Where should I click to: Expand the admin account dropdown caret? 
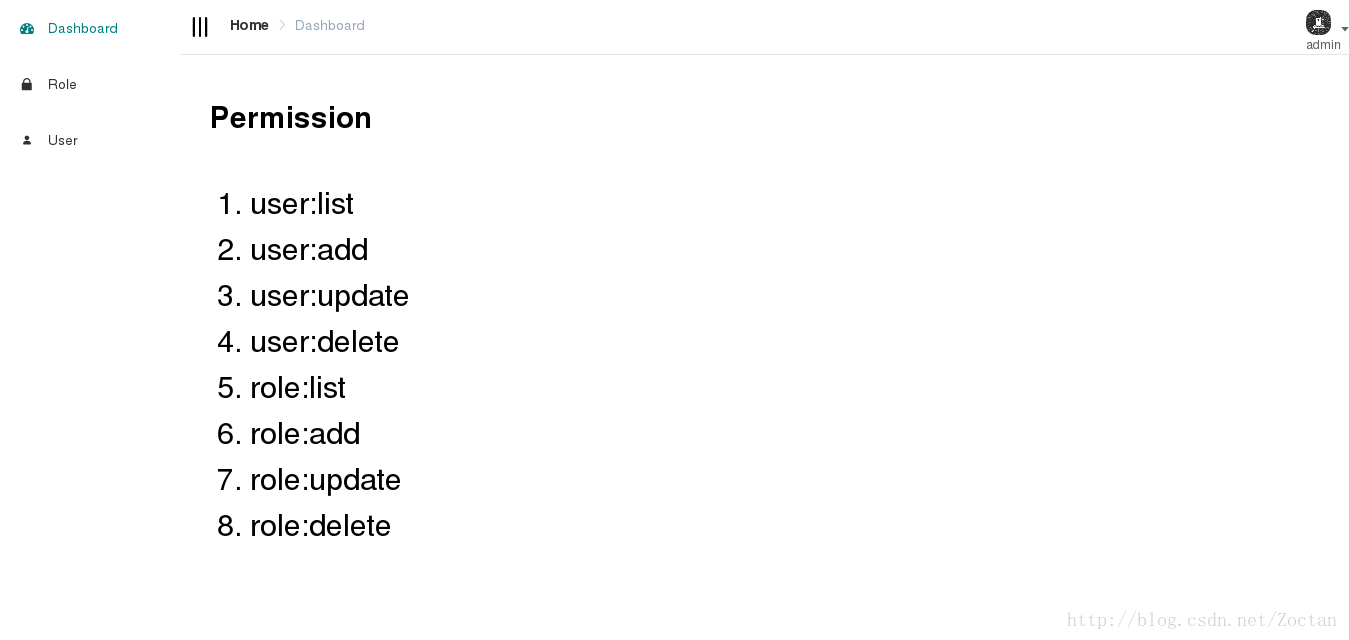coord(1345,30)
